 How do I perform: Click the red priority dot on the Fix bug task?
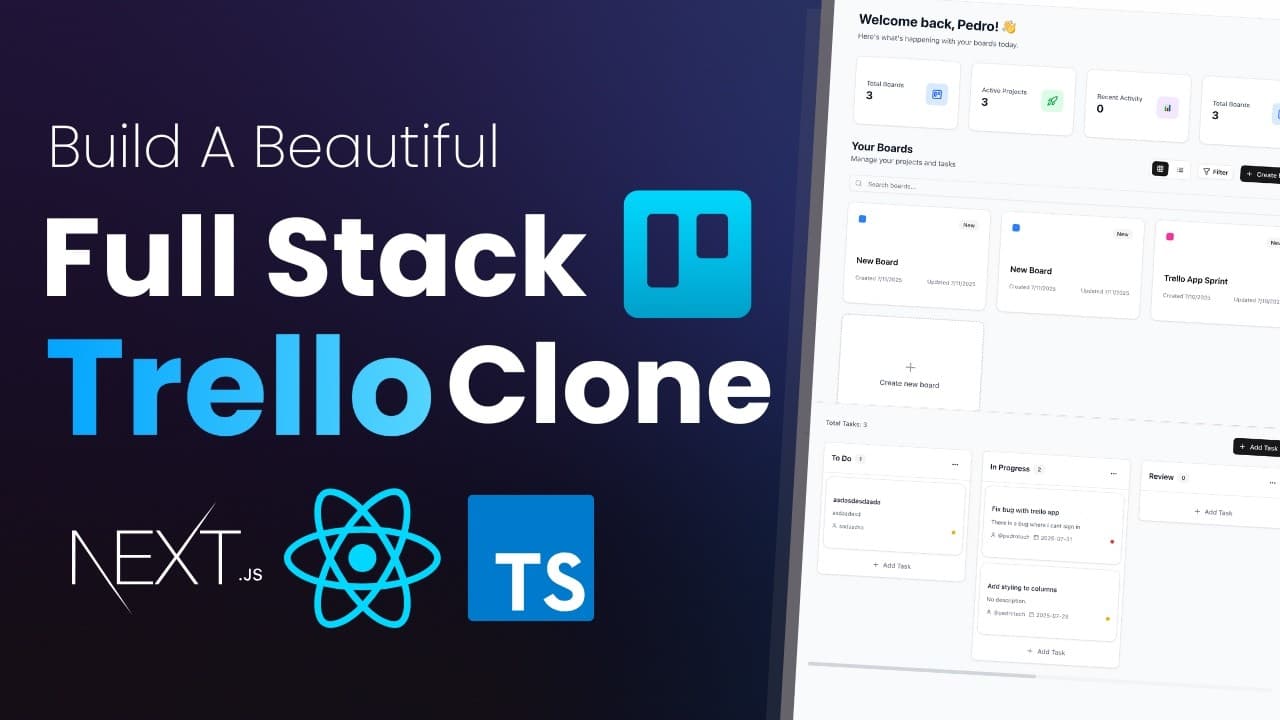point(1112,542)
